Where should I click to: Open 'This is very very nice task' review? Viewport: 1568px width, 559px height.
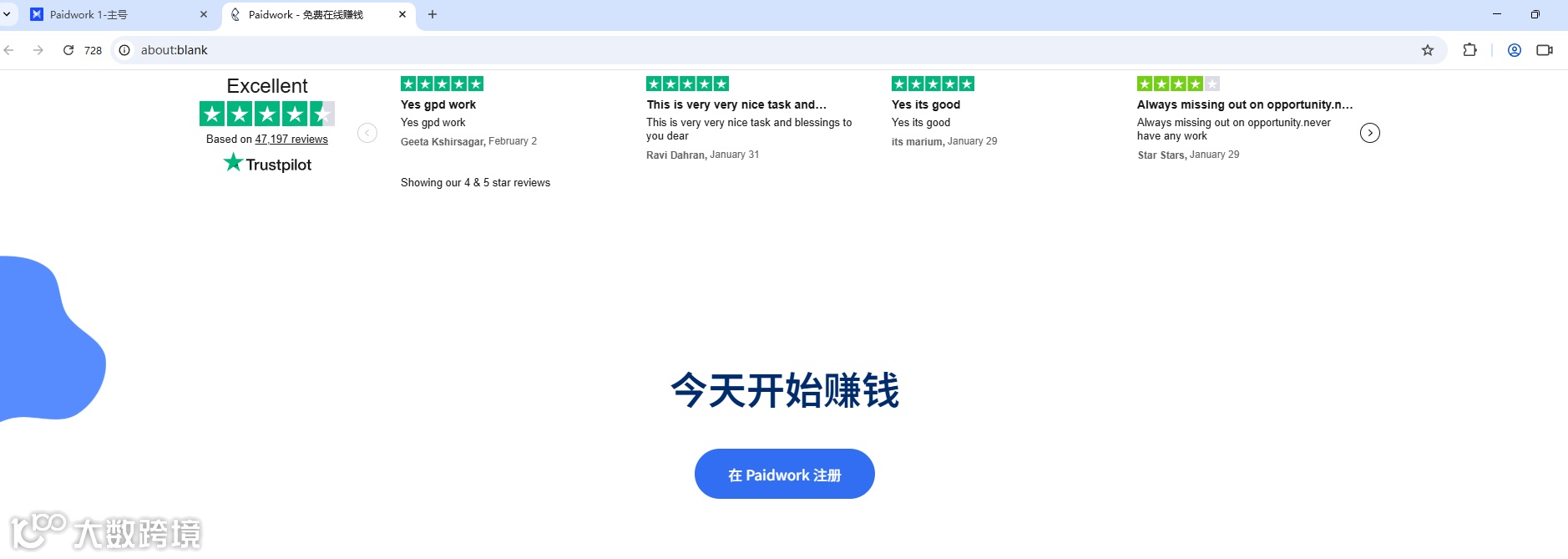(x=736, y=104)
